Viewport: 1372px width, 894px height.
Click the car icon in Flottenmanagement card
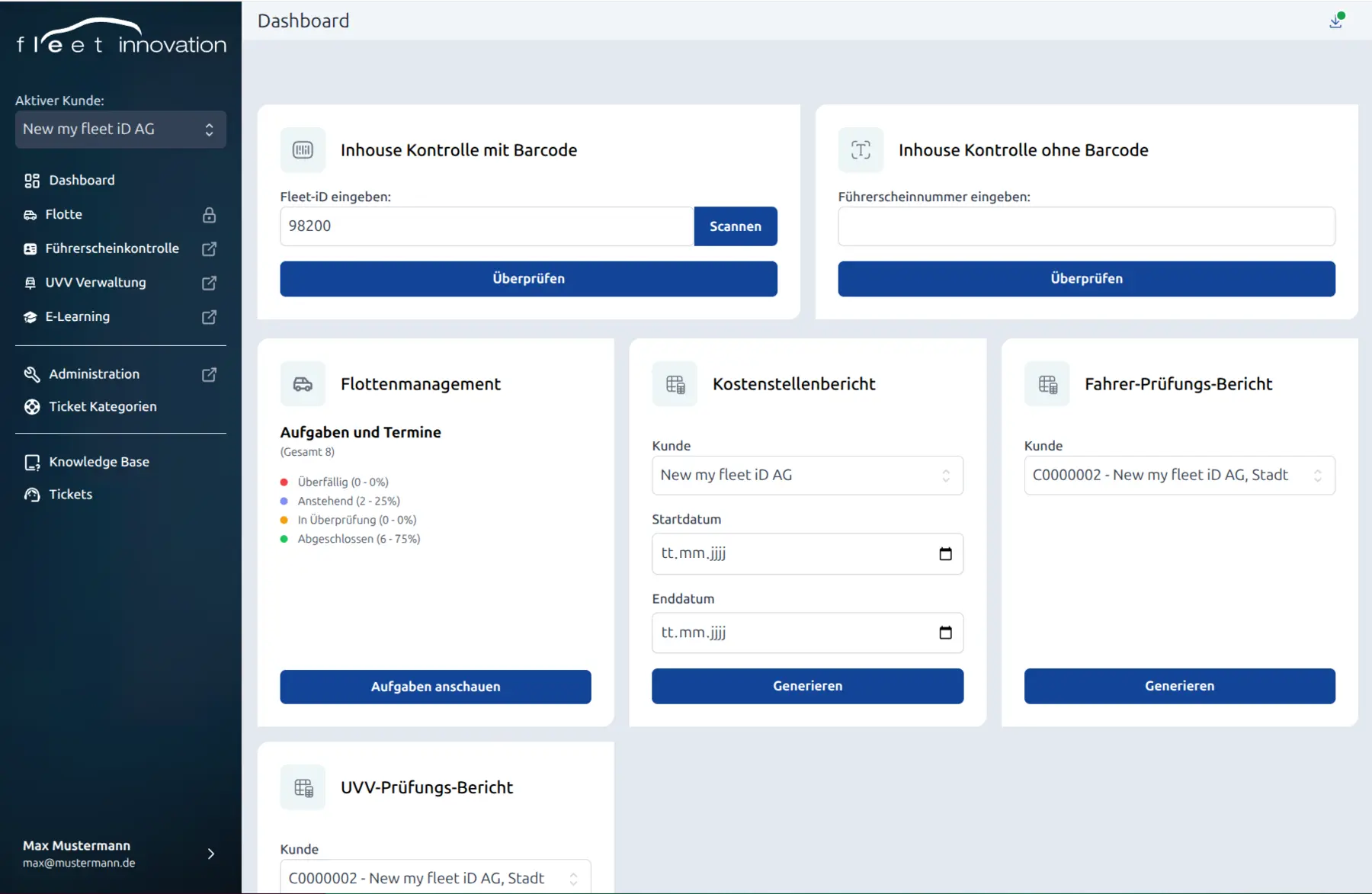coord(303,384)
